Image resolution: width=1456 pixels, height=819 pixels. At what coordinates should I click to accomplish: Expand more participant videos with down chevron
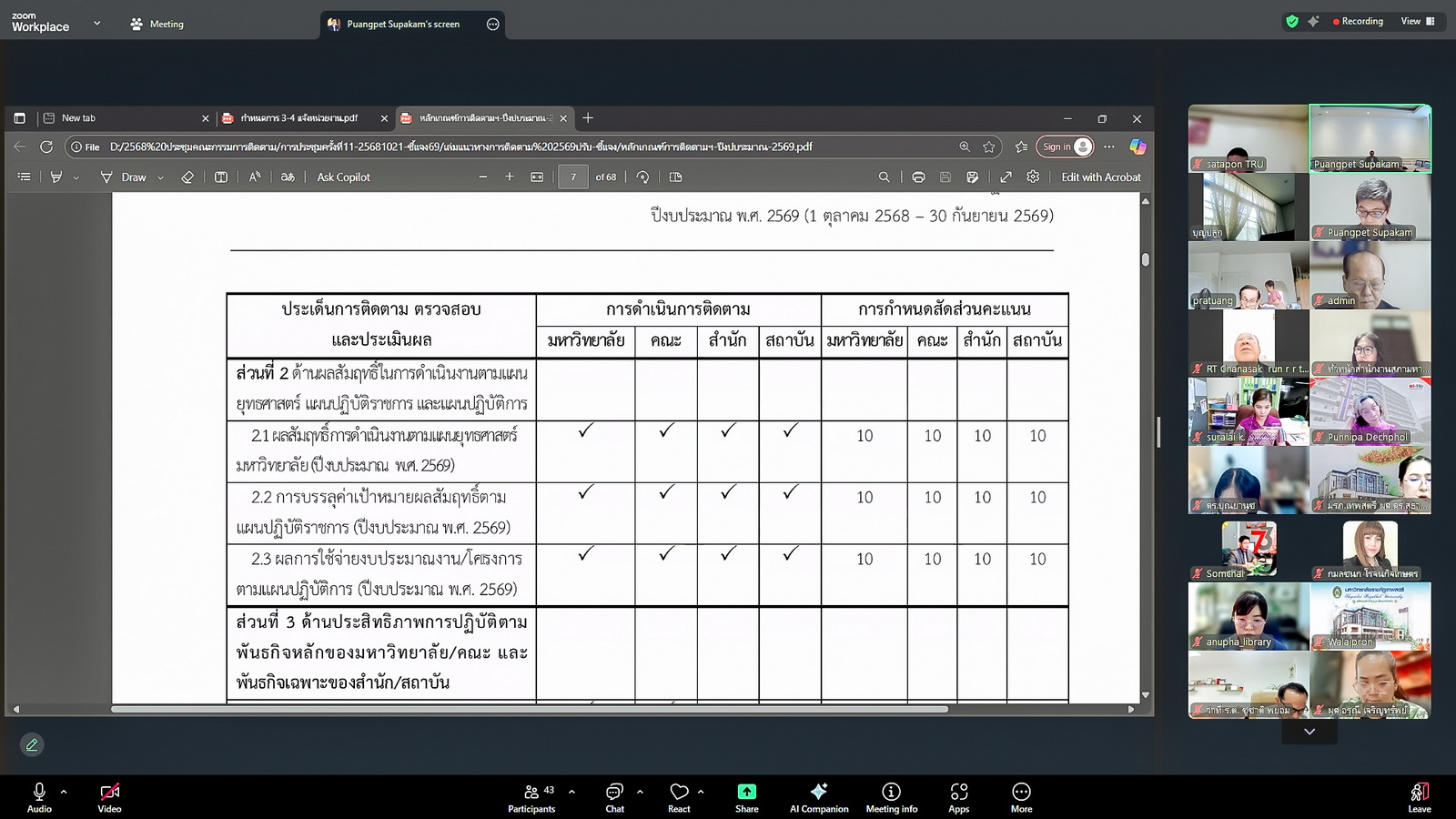1309,732
